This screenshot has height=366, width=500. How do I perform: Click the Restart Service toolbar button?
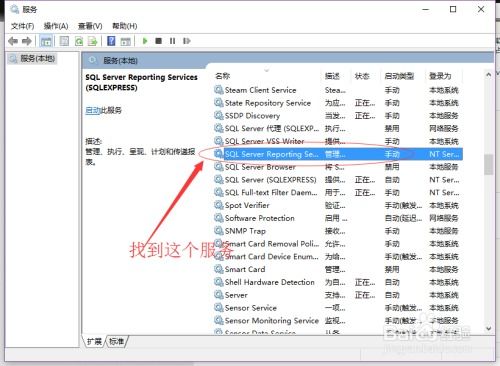tap(186, 41)
